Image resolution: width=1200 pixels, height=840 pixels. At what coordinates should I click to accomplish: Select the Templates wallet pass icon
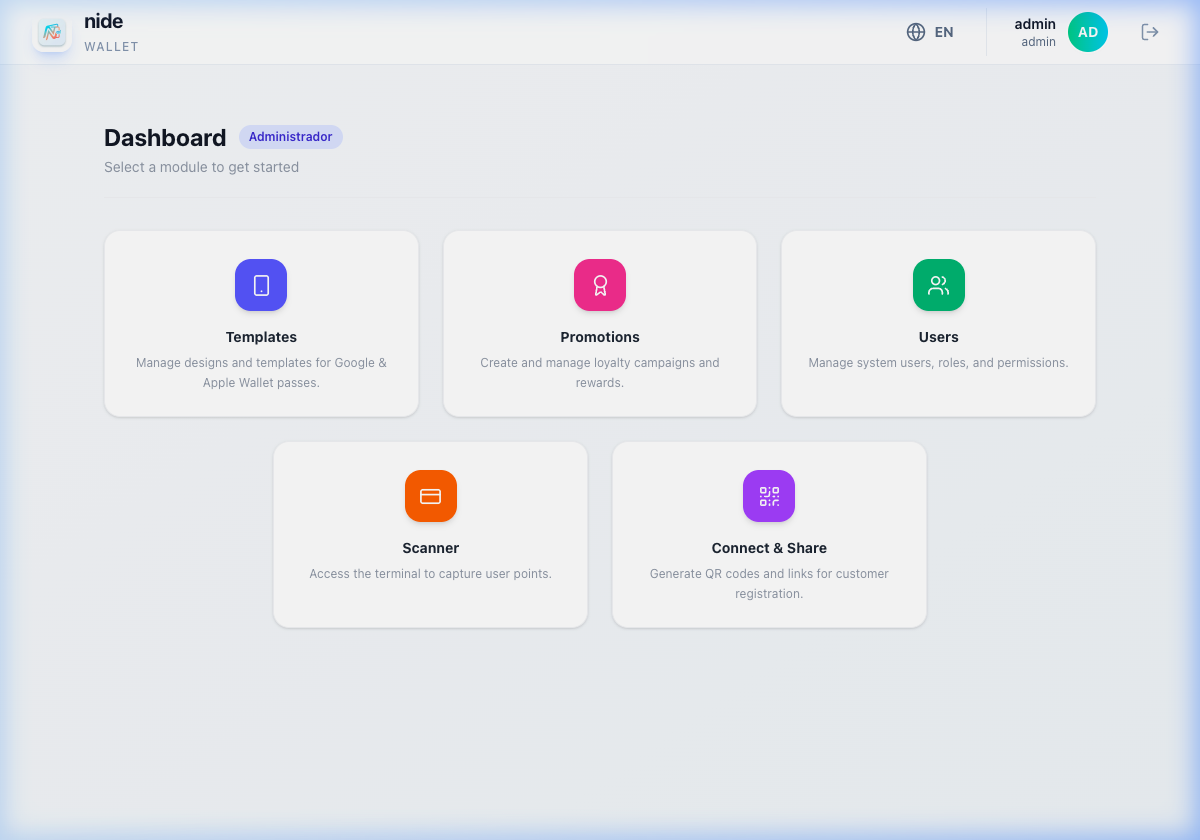[x=261, y=285]
